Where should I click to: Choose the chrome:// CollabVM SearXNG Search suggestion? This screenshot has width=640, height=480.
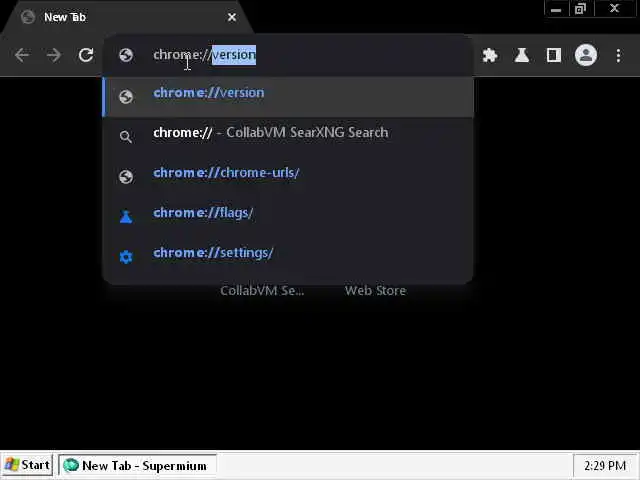click(288, 137)
